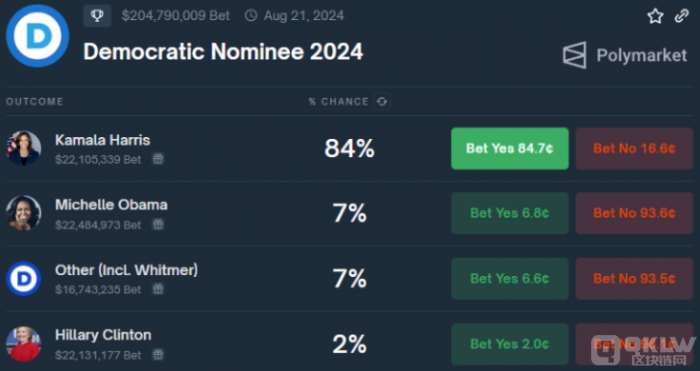Click gift icon under Other (Incl. Whitmer)
The image size is (700, 371).
tap(158, 289)
